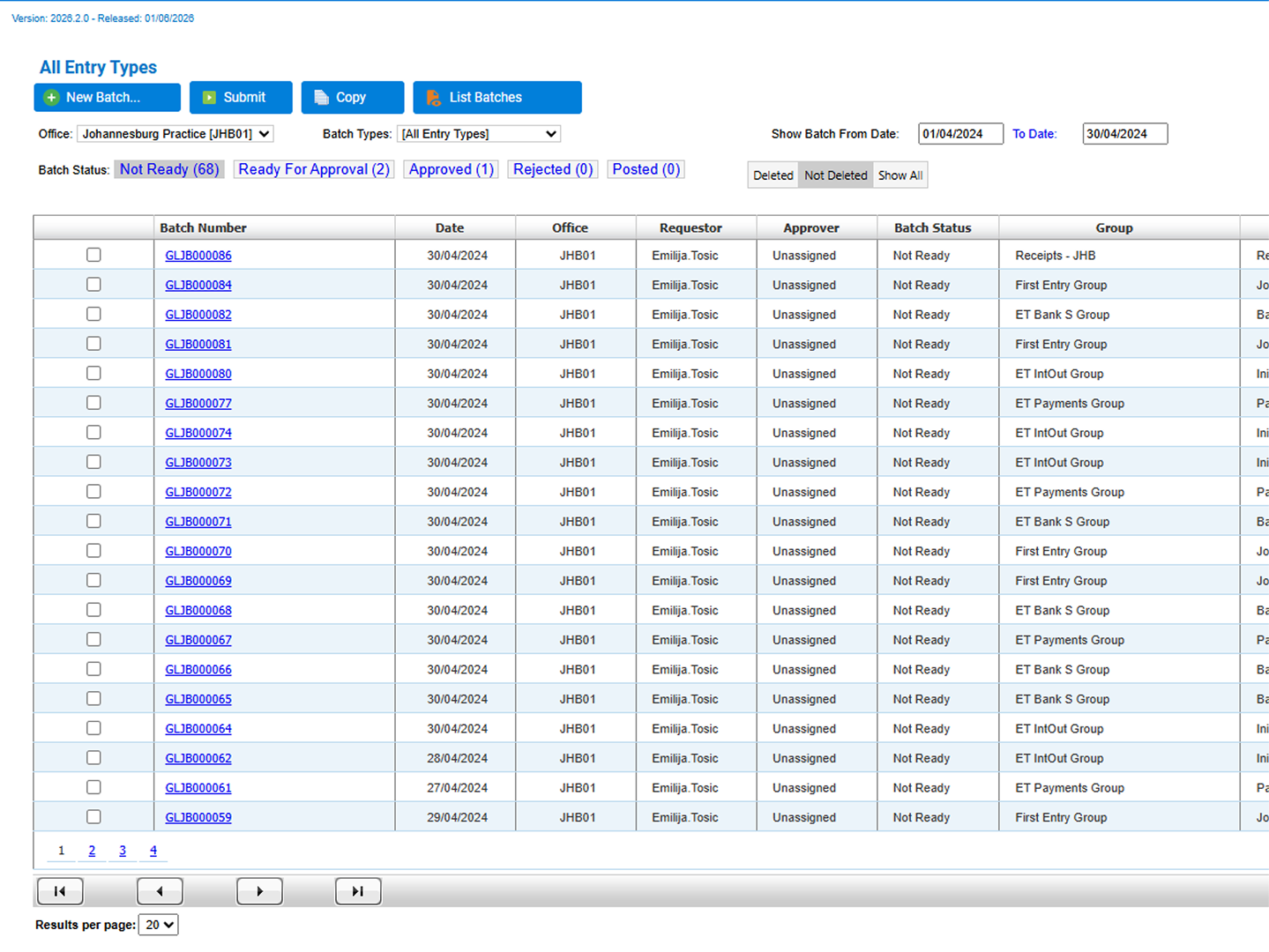This screenshot has height=952, width=1269.
Task: Jump to the last page of results
Action: [358, 891]
